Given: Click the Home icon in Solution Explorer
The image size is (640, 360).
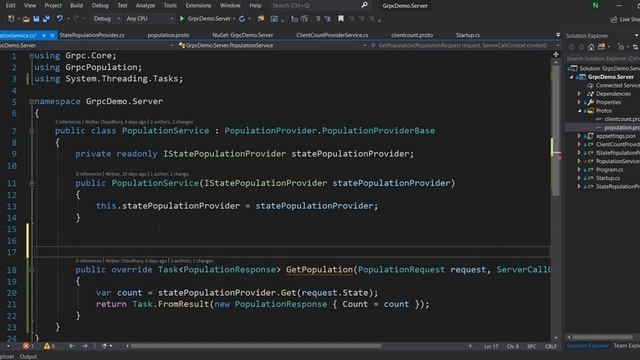Looking at the screenshot, I should pos(591,47).
